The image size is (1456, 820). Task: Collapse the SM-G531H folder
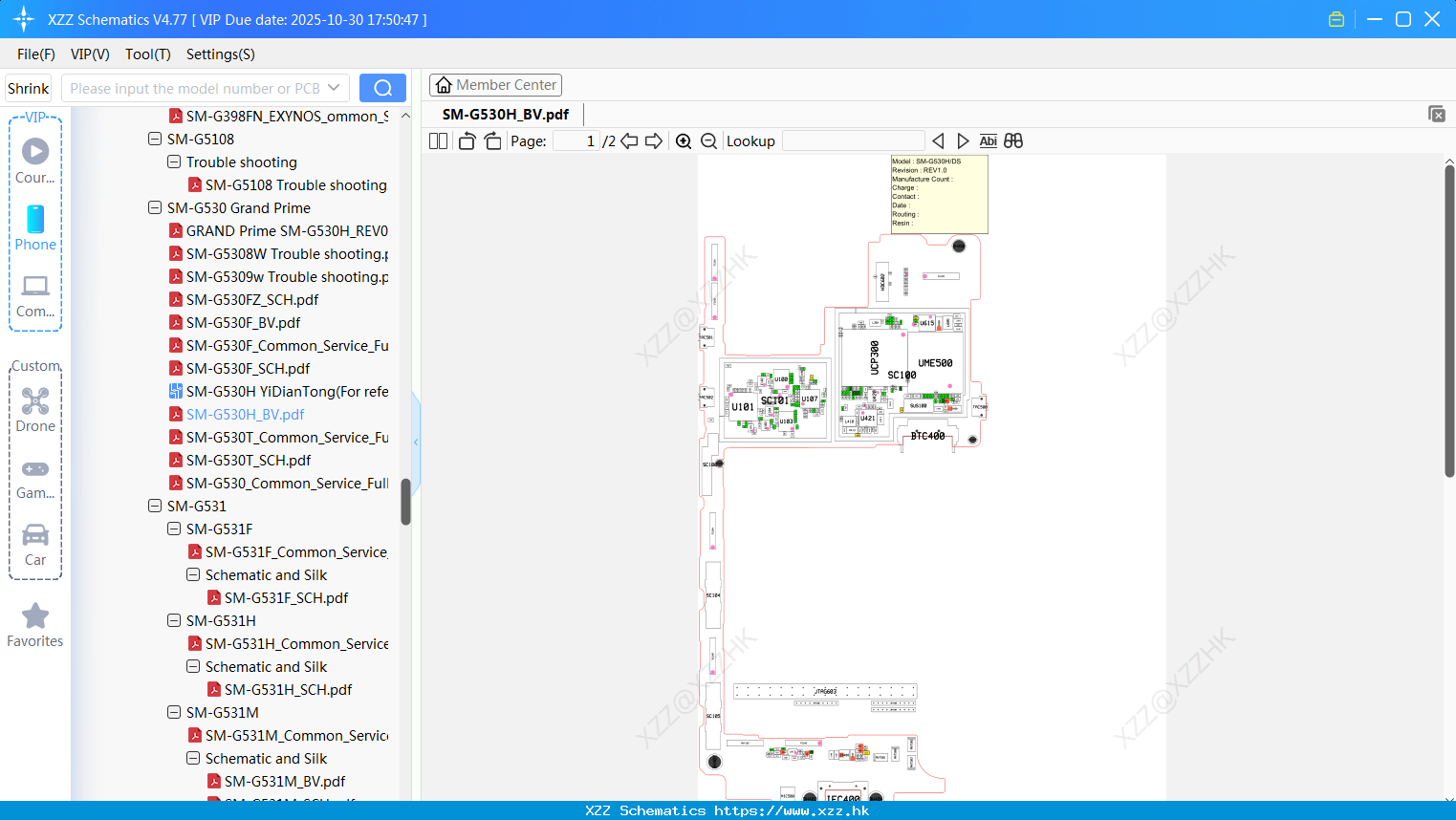coord(174,620)
